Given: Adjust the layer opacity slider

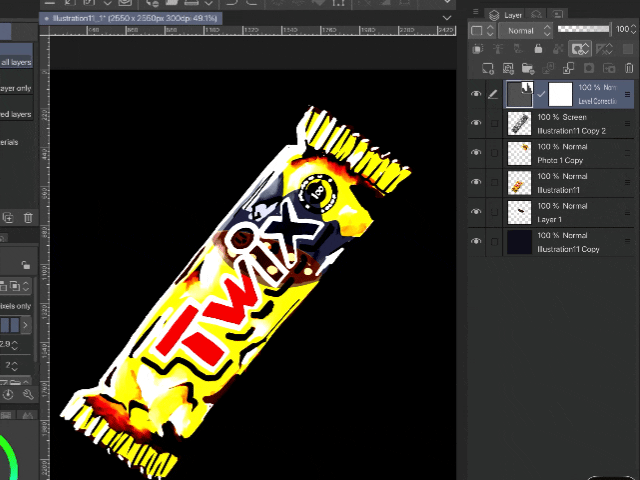Looking at the screenshot, I should tap(584, 29).
